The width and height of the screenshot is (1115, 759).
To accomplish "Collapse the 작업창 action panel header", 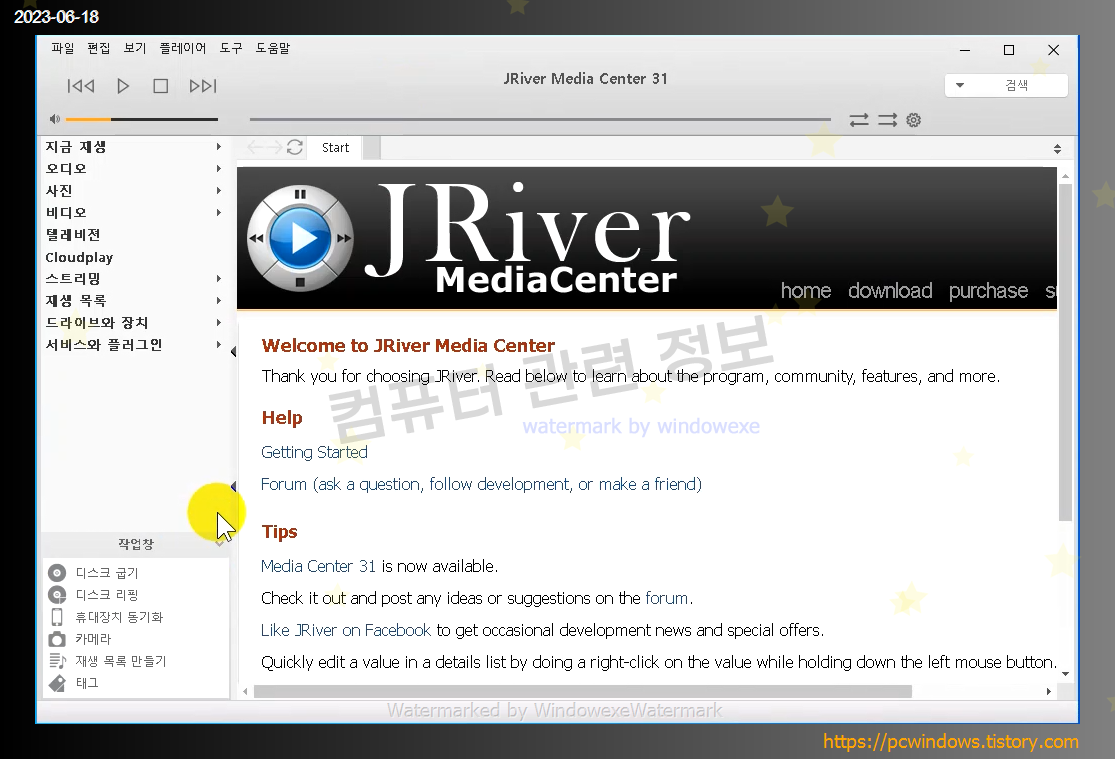I will [x=135, y=544].
